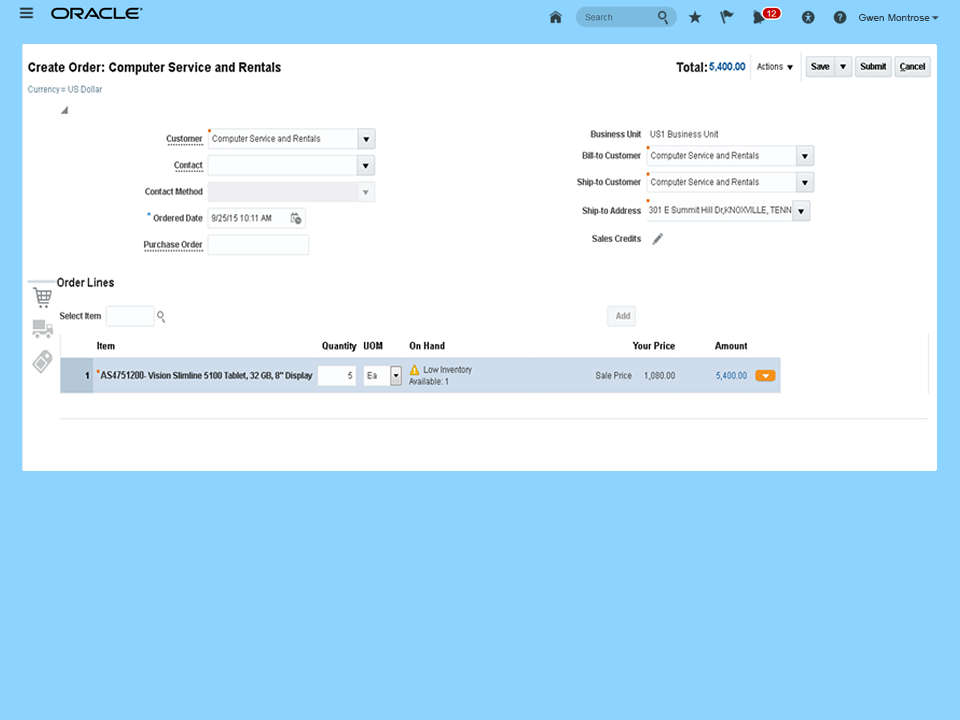Collapse the order header section triangle
960x720 pixels.
(64, 110)
